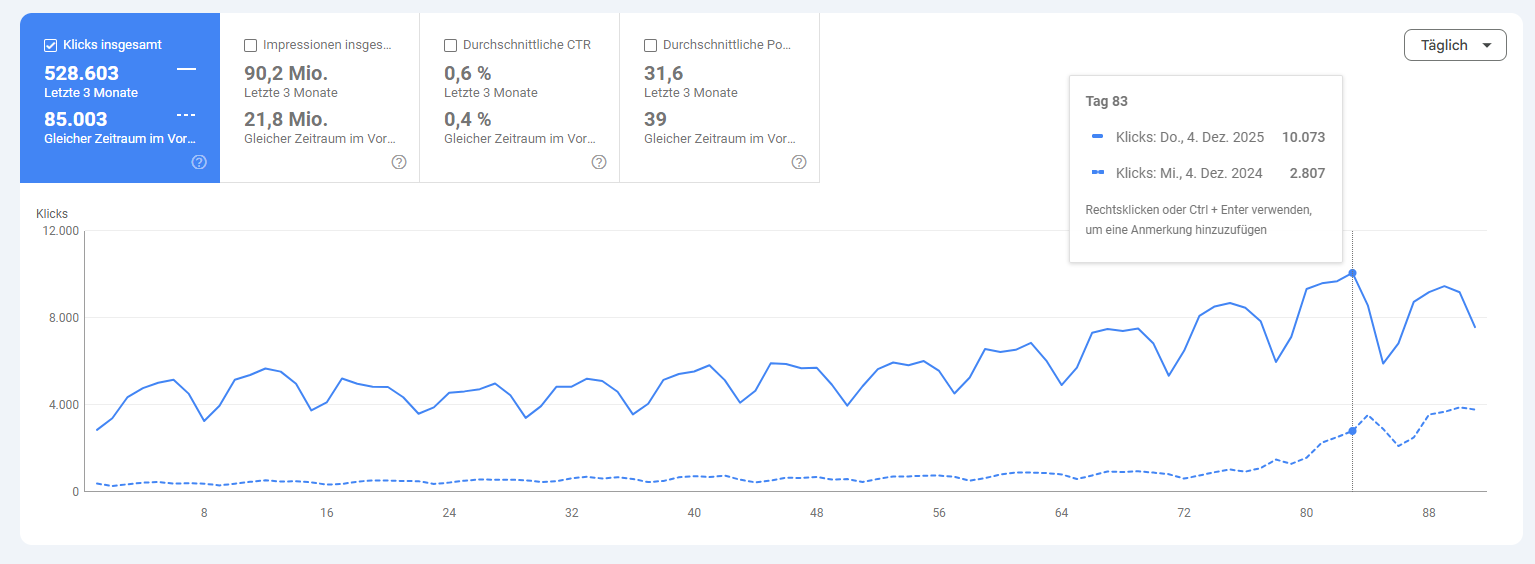Tick the Durchschnittliche Position checkbox
This screenshot has height=564, width=1535.
pyautogui.click(x=650, y=45)
